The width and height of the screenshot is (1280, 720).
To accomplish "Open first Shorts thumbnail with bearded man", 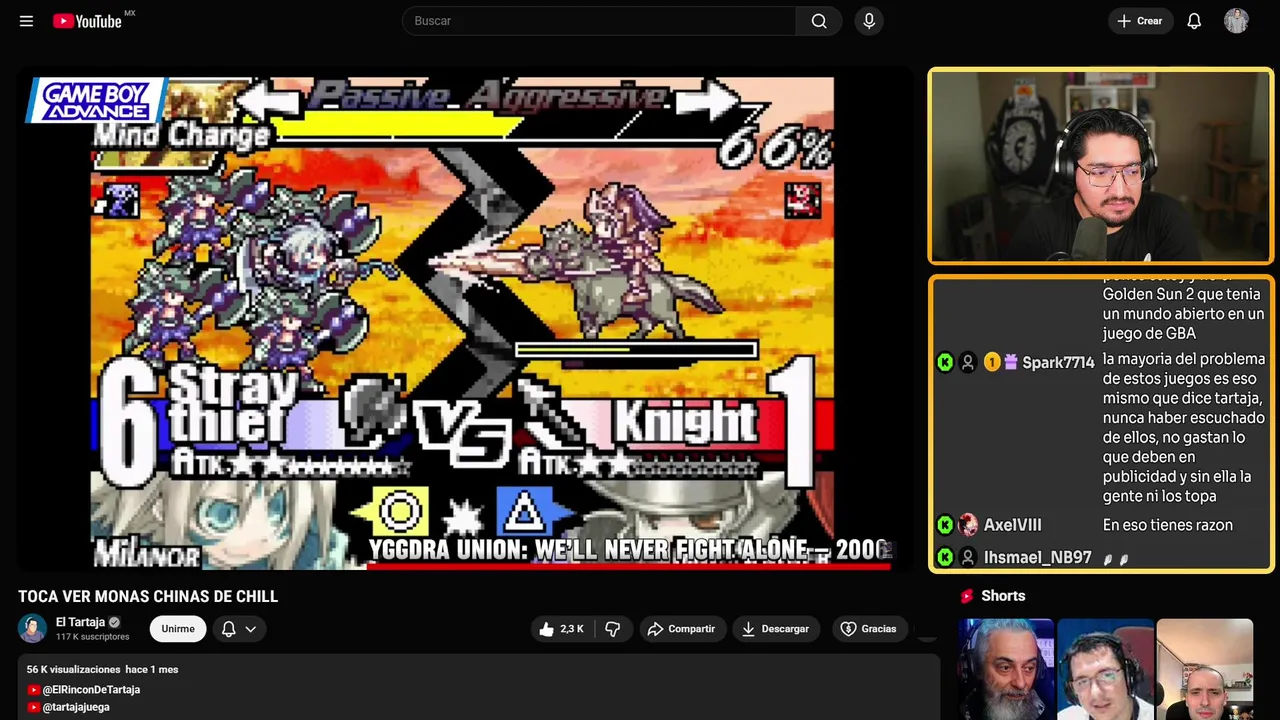I will click(1005, 669).
